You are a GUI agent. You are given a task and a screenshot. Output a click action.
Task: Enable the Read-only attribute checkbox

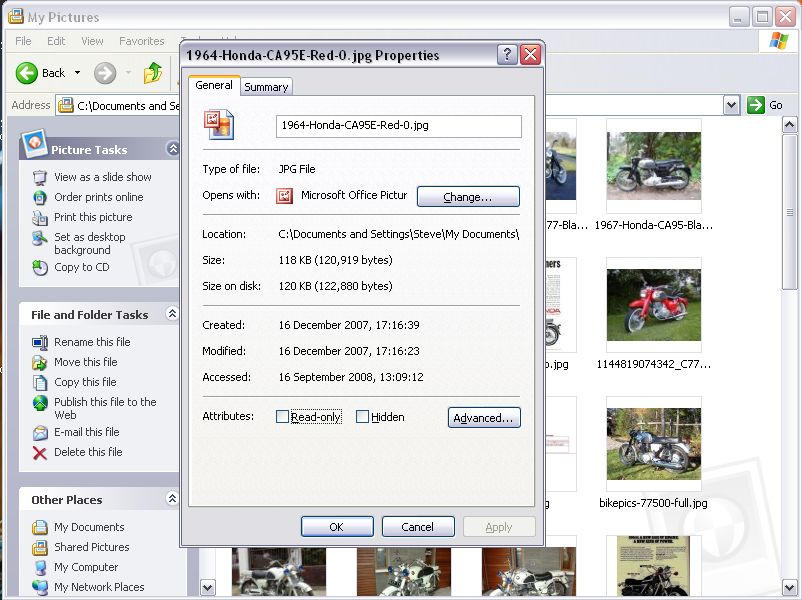tap(283, 417)
